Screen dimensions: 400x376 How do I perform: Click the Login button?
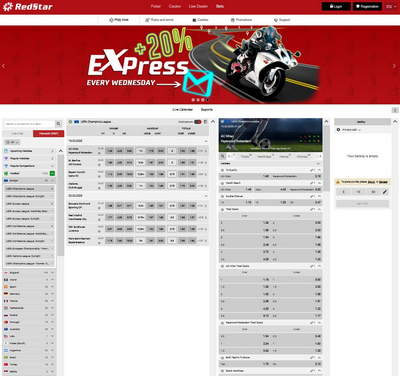point(336,6)
